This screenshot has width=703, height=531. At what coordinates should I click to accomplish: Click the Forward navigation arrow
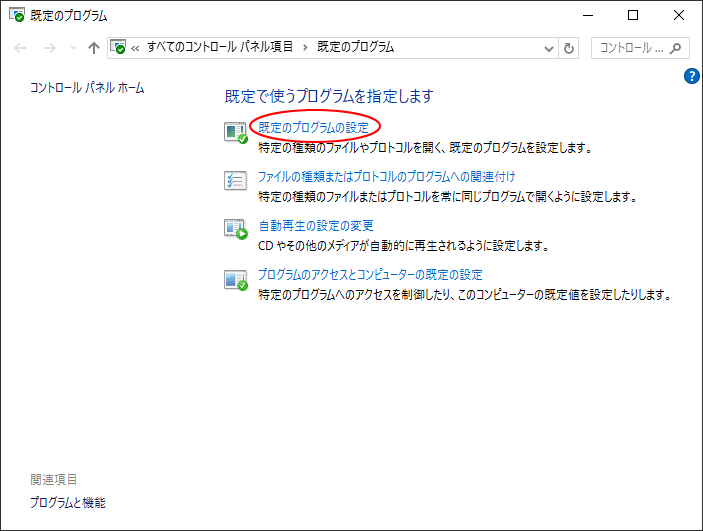pos(50,48)
